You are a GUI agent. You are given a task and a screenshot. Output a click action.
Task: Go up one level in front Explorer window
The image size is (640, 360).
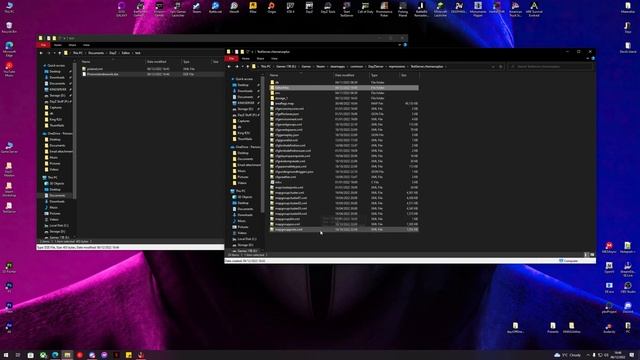(x=248, y=67)
